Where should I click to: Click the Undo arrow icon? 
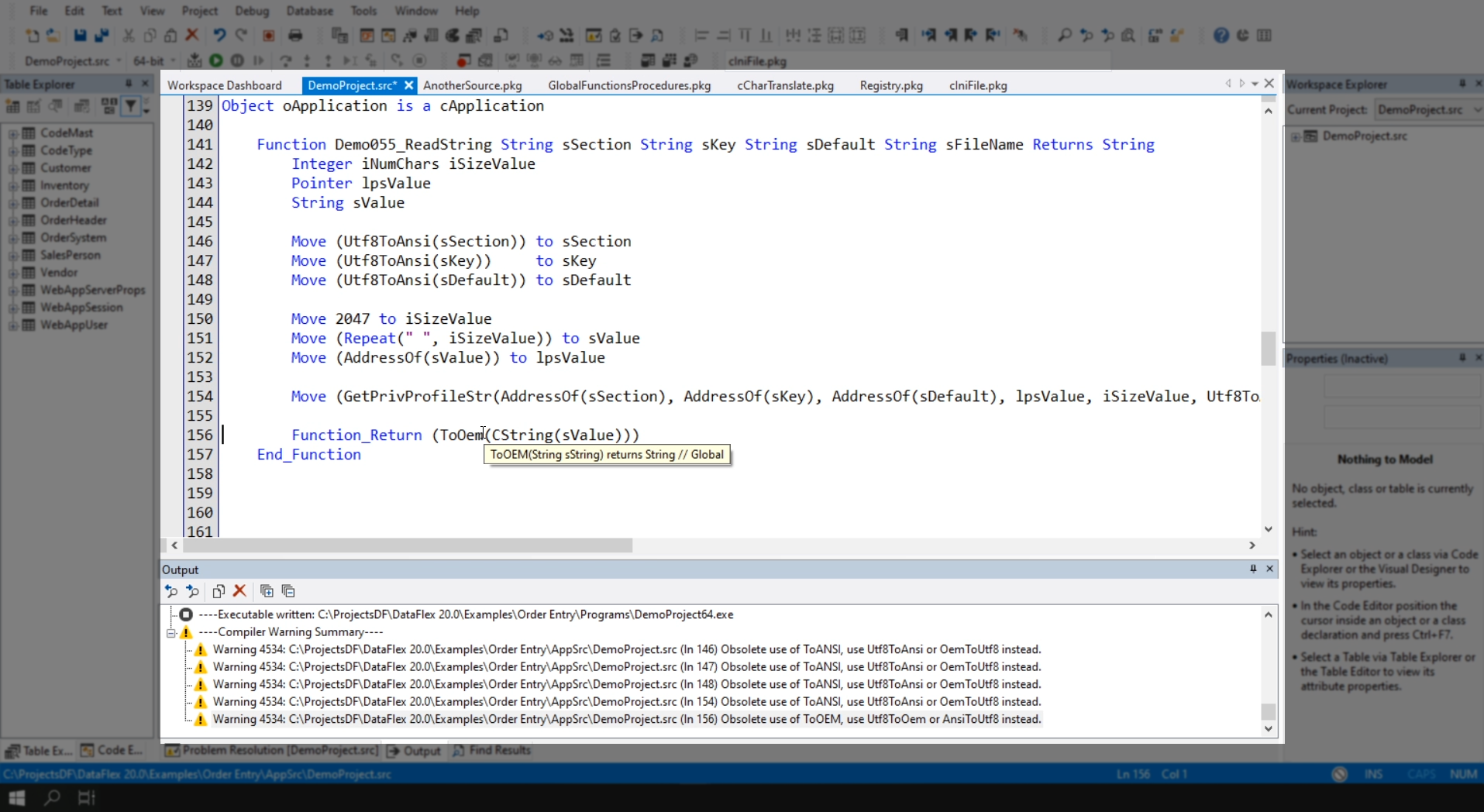219,36
